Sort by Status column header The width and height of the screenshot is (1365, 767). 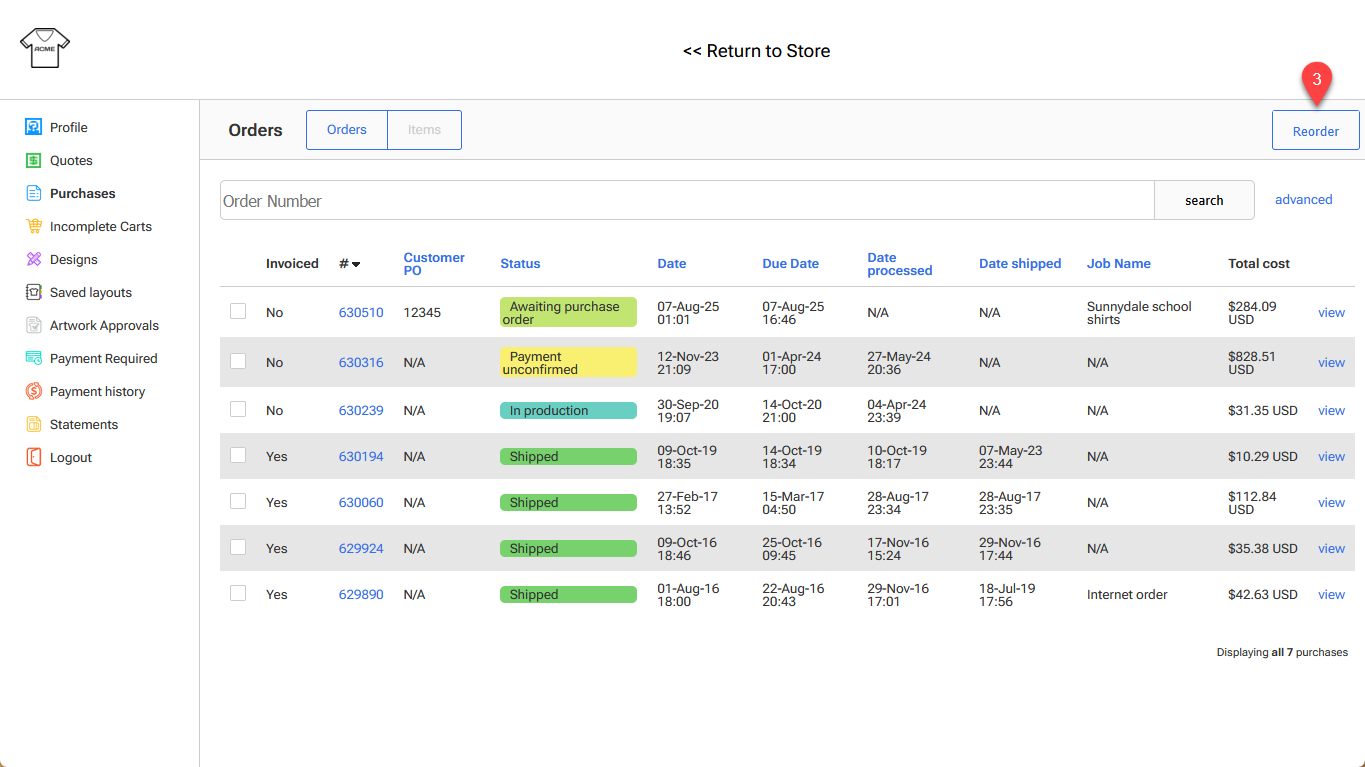pos(520,264)
